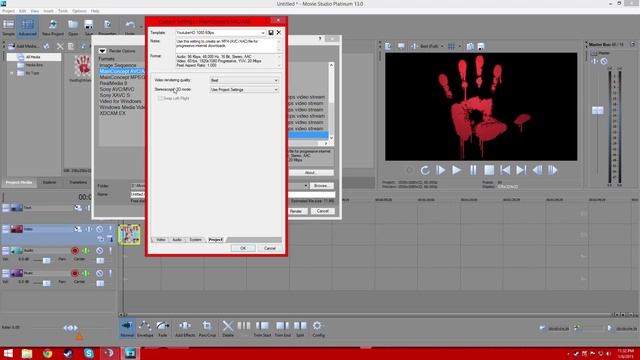Click Play From Start in the preview

pyautogui.click(x=440, y=170)
